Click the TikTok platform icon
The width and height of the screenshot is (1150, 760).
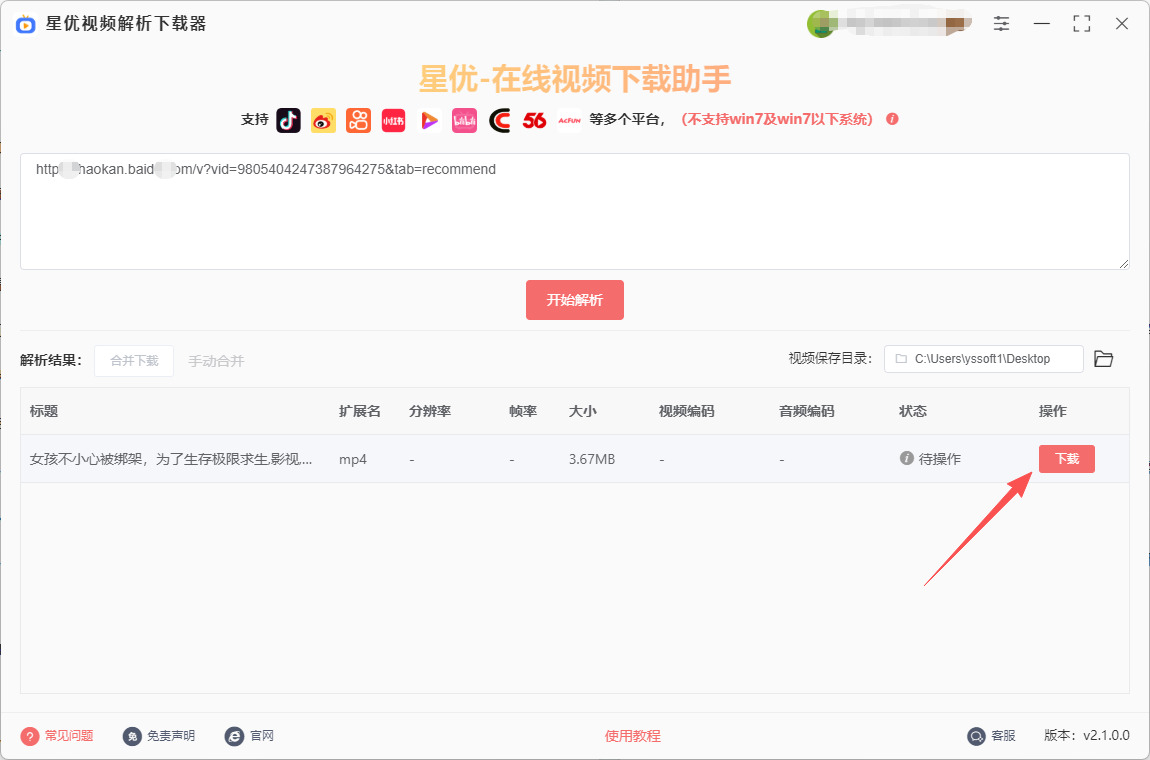click(x=288, y=120)
